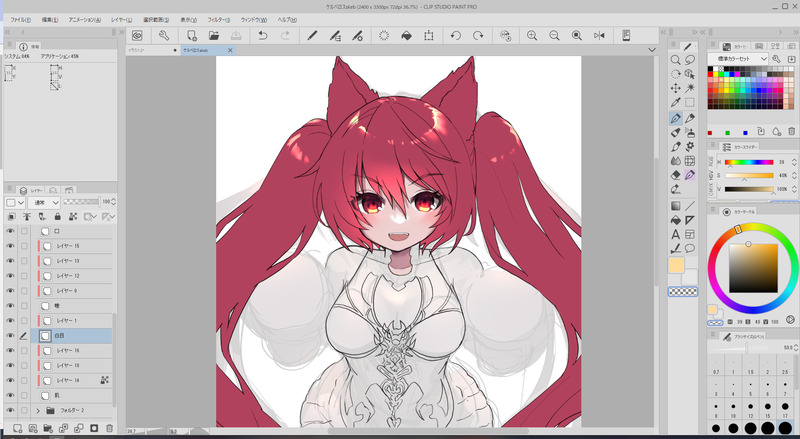Open the ファイル(F) menu
The image size is (800, 439).
(x=20, y=20)
